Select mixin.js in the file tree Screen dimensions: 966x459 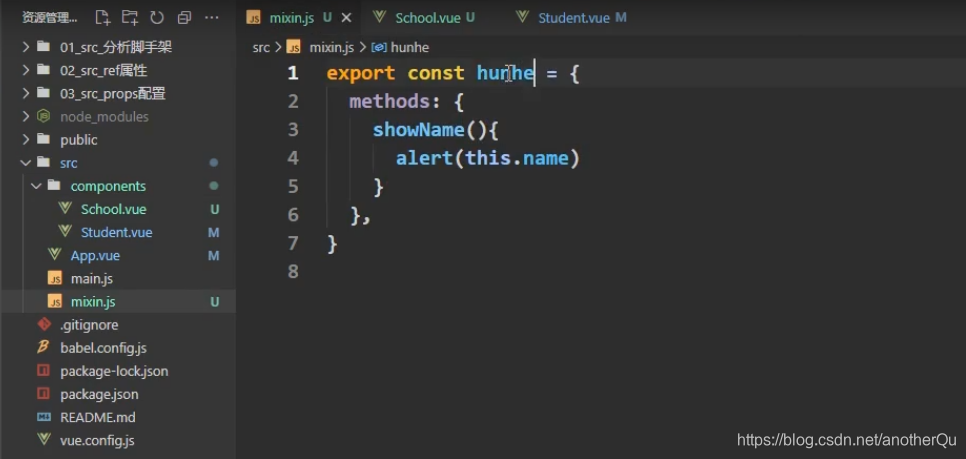(x=92, y=302)
